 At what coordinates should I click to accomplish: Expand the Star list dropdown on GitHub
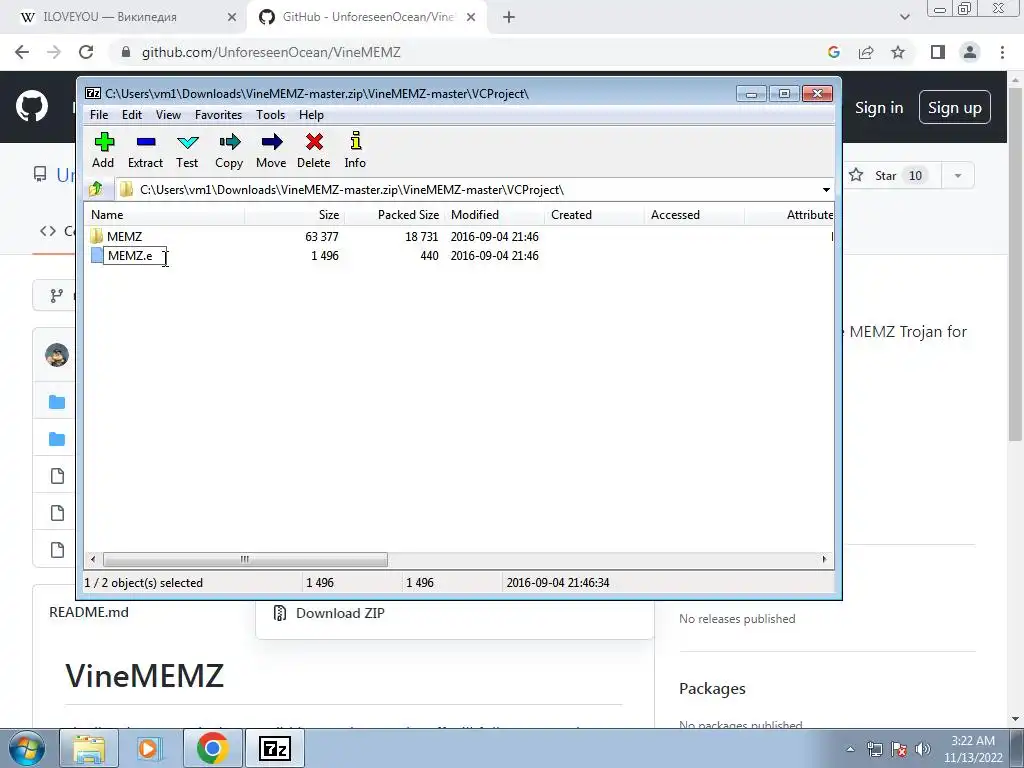click(958, 175)
